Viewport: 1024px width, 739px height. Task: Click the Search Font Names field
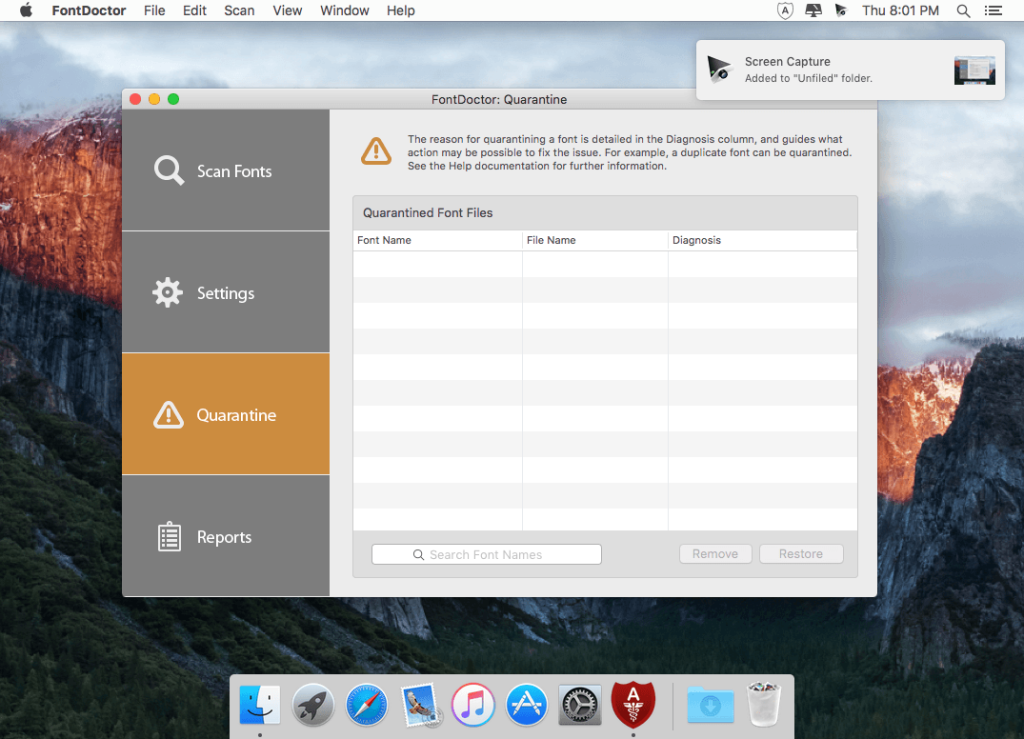pyautogui.click(x=486, y=553)
